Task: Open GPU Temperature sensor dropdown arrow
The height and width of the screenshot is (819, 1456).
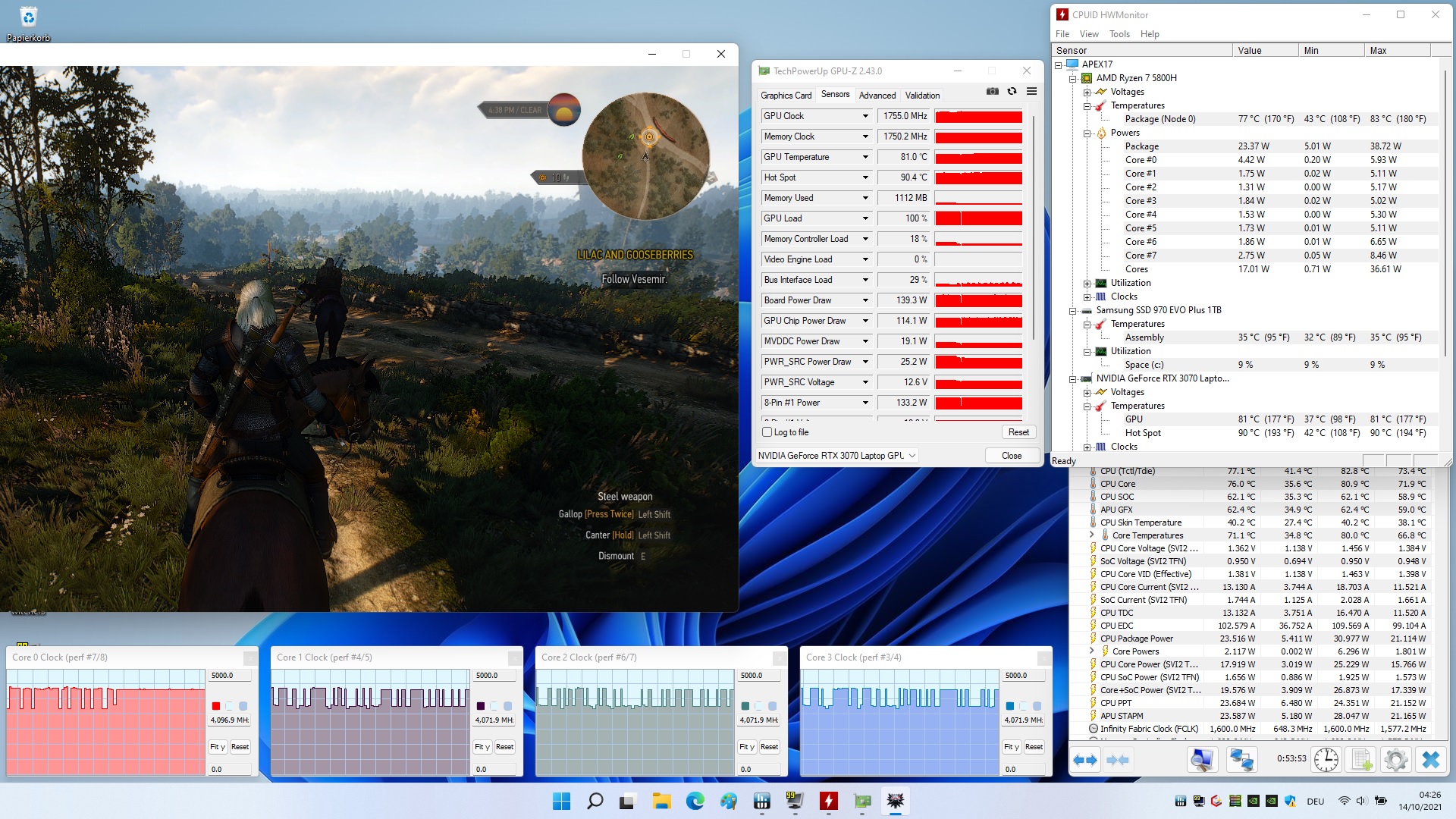Action: tap(865, 157)
